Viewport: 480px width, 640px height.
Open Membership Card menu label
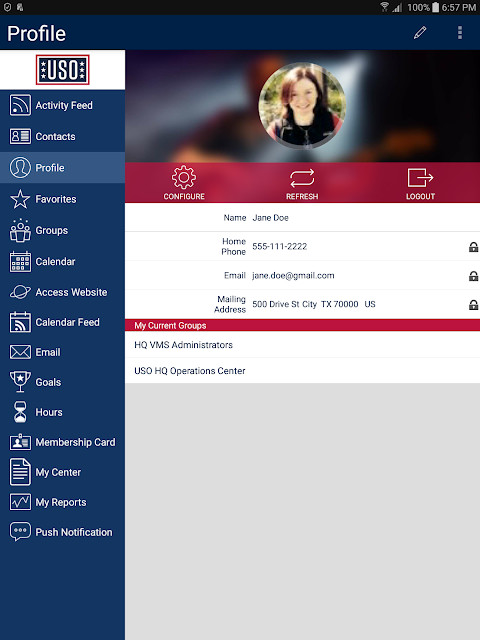(76, 442)
